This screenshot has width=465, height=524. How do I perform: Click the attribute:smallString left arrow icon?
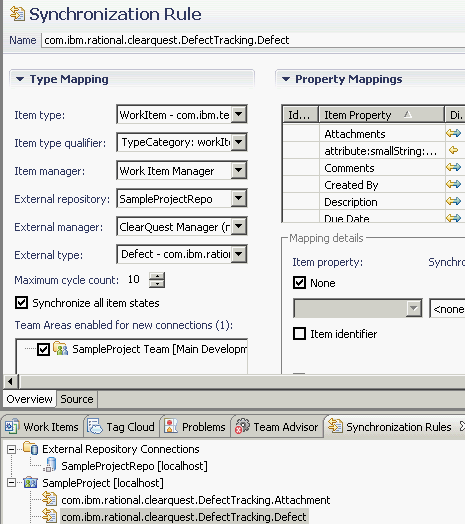[x=453, y=150]
